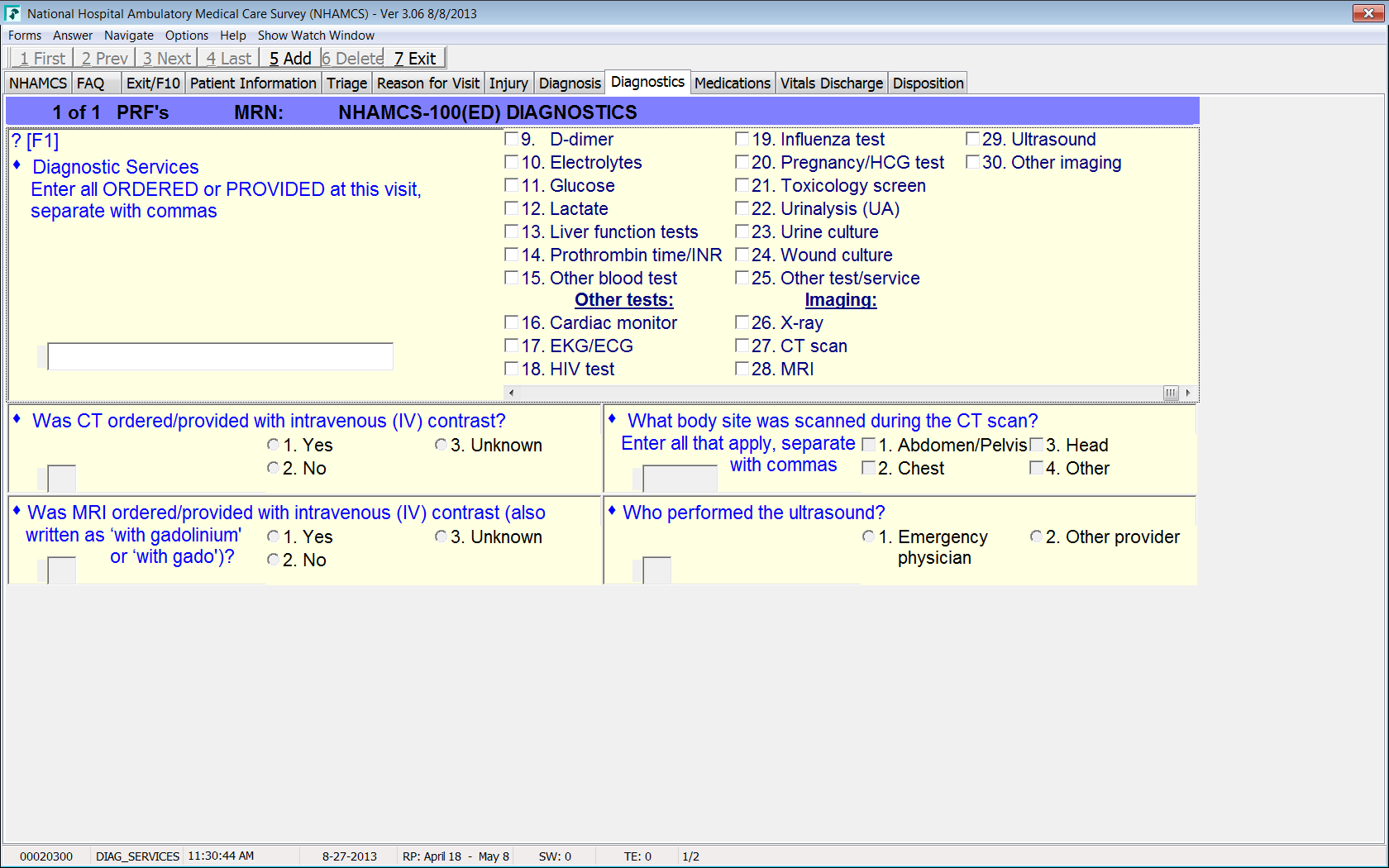Click the Next record button

(x=166, y=59)
